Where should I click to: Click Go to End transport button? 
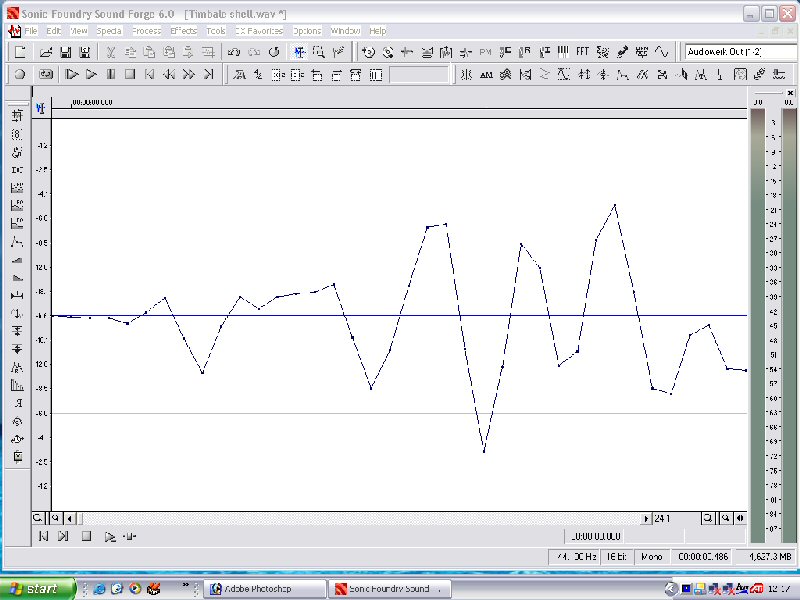(208, 74)
